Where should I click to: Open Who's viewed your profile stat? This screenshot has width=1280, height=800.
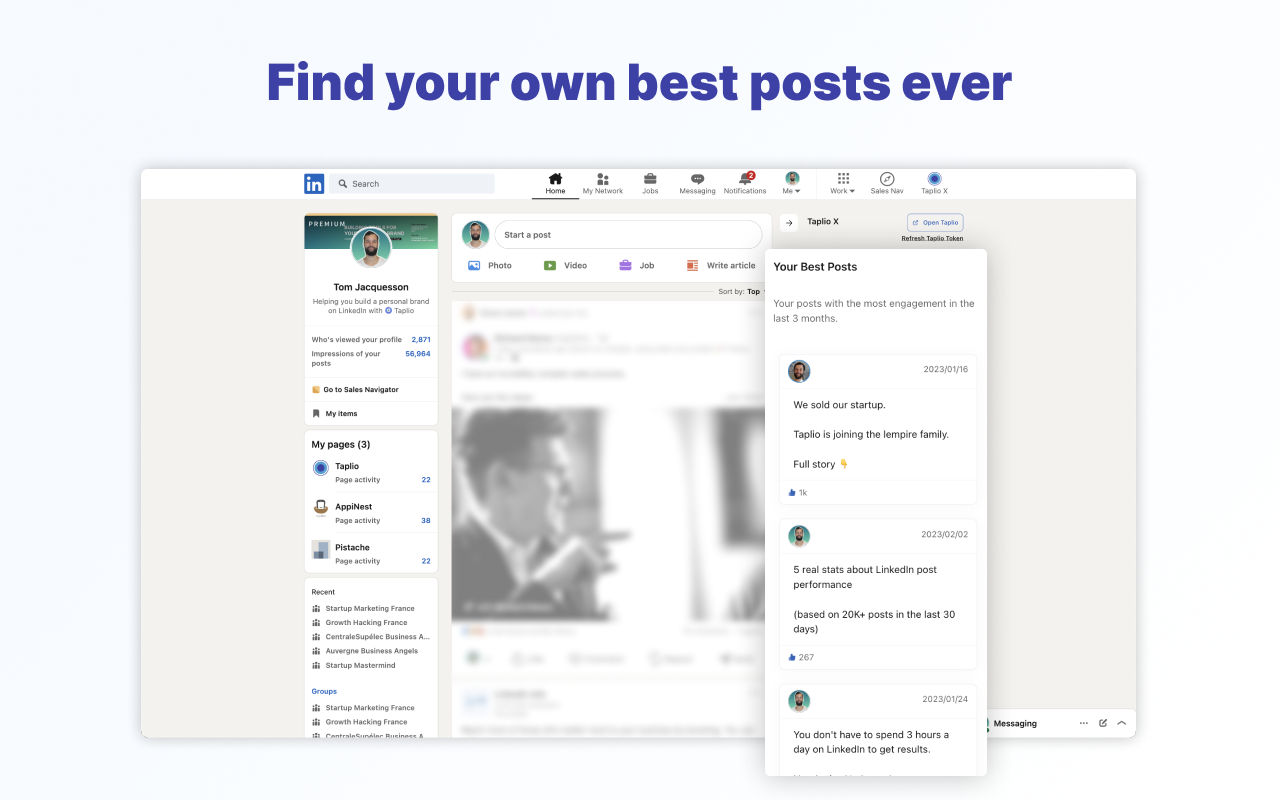click(x=371, y=340)
